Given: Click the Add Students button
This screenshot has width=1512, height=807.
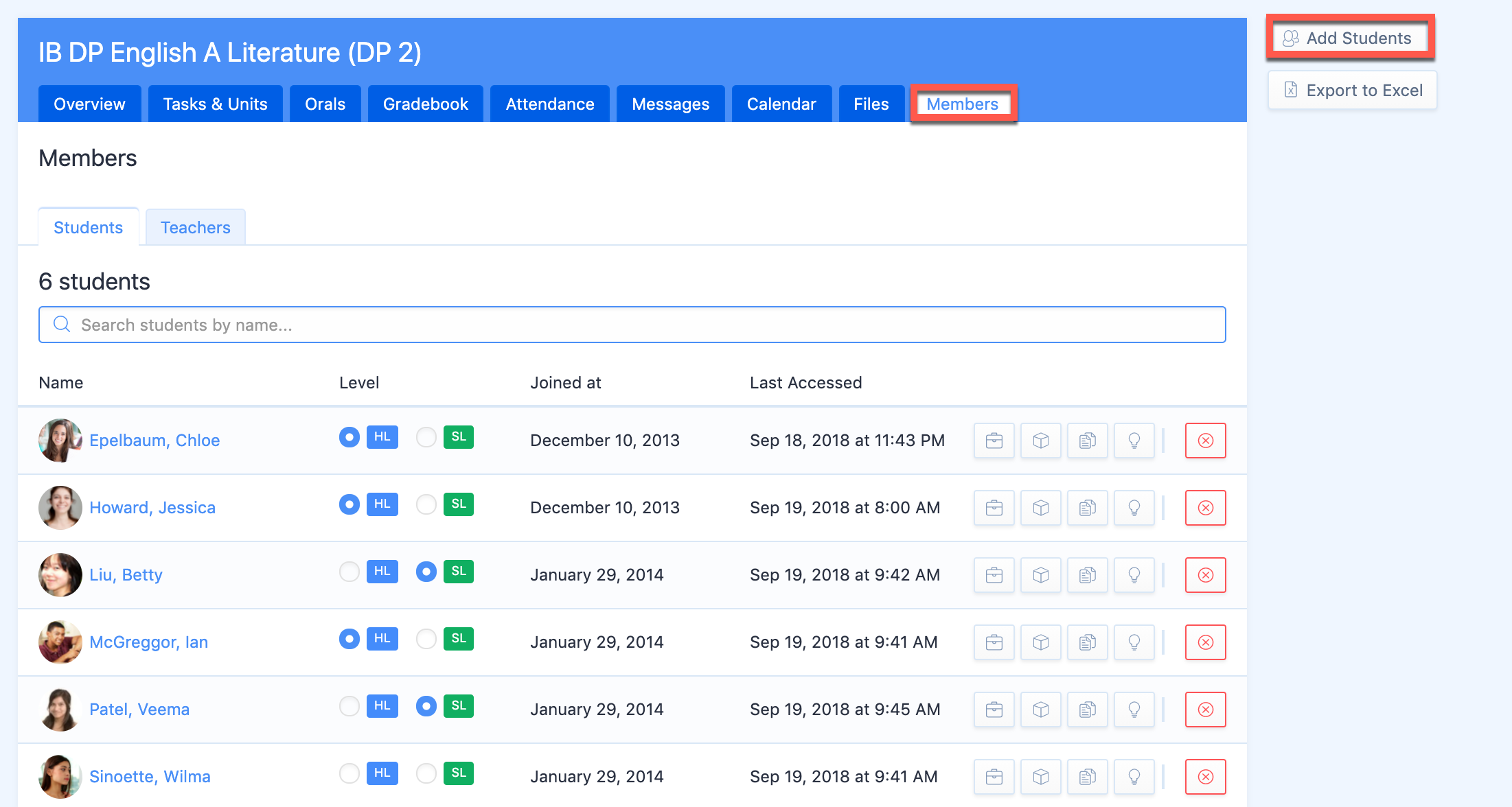Looking at the screenshot, I should click(x=1350, y=38).
